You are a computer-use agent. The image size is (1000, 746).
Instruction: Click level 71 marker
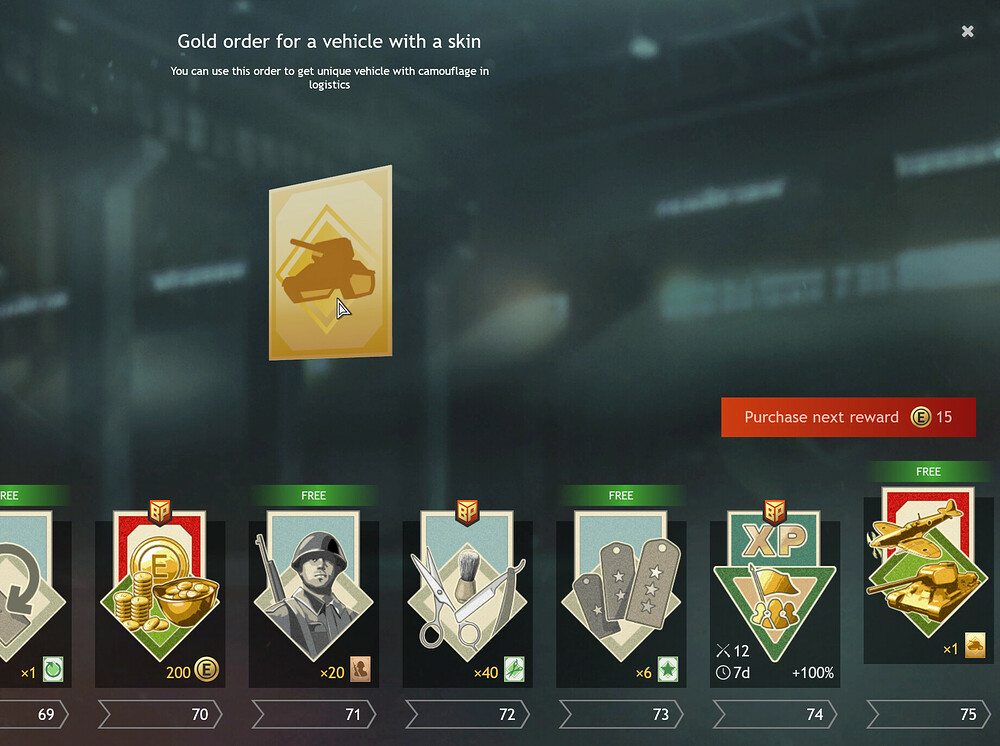(314, 714)
